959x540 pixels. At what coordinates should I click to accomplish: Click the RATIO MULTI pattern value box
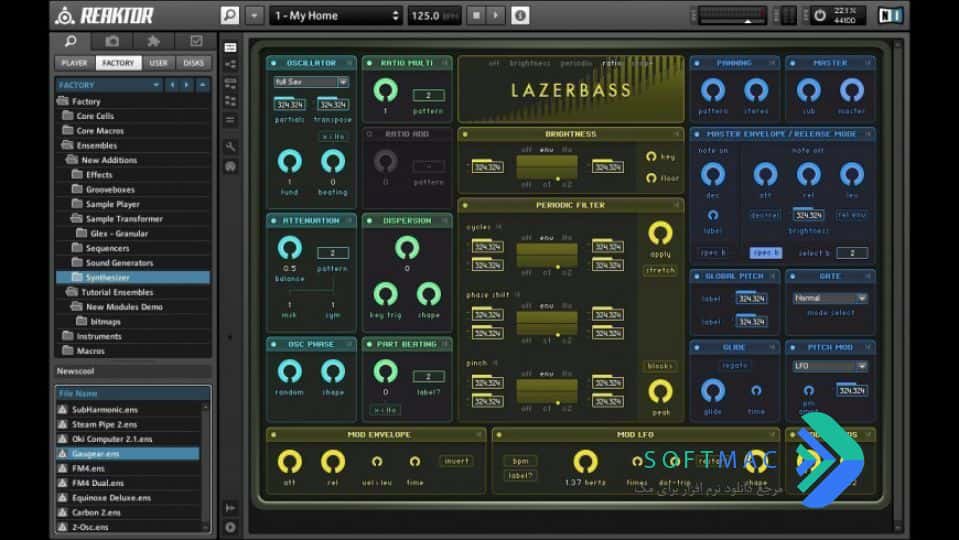click(428, 95)
